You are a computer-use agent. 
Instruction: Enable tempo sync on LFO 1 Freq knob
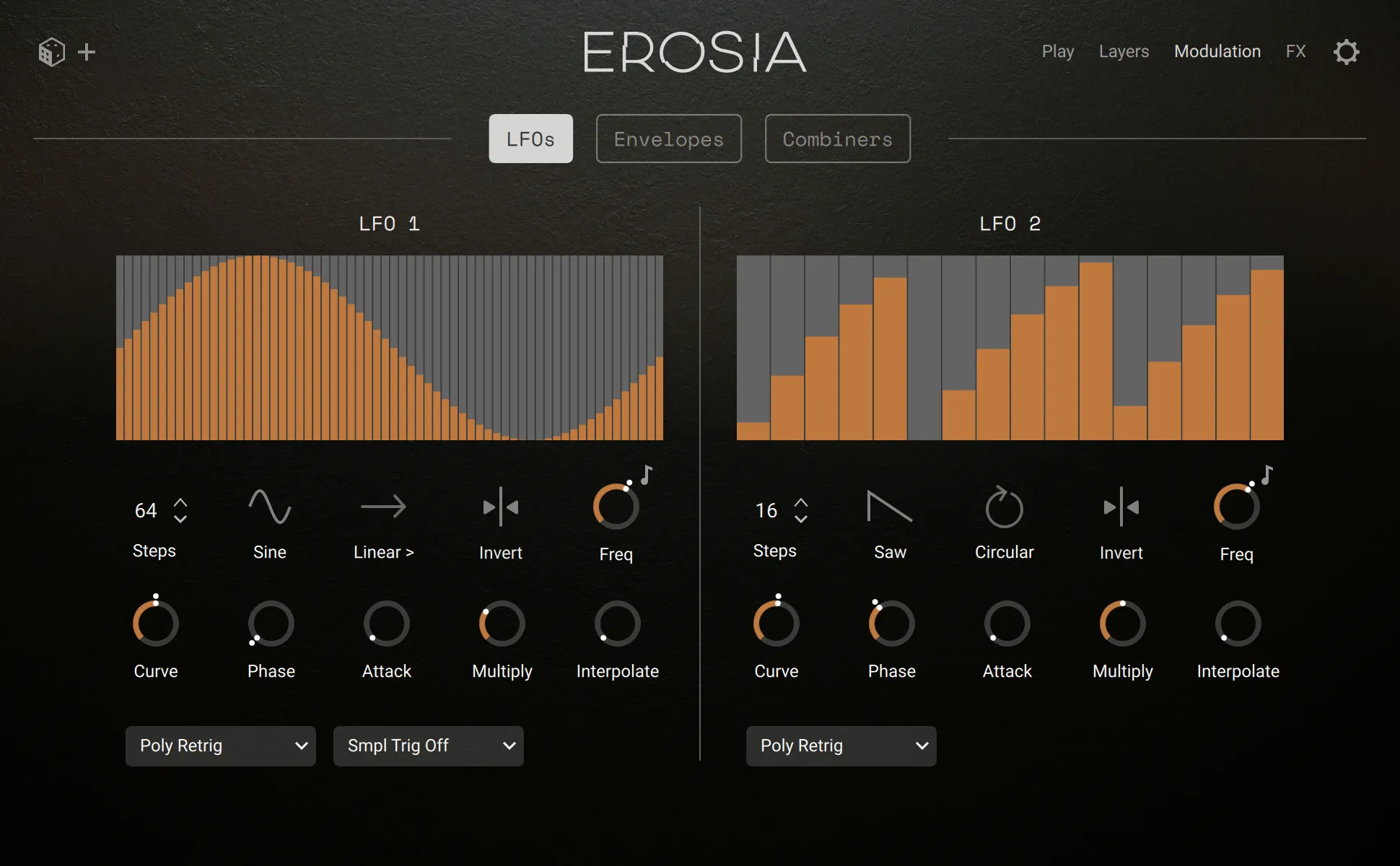tap(644, 474)
